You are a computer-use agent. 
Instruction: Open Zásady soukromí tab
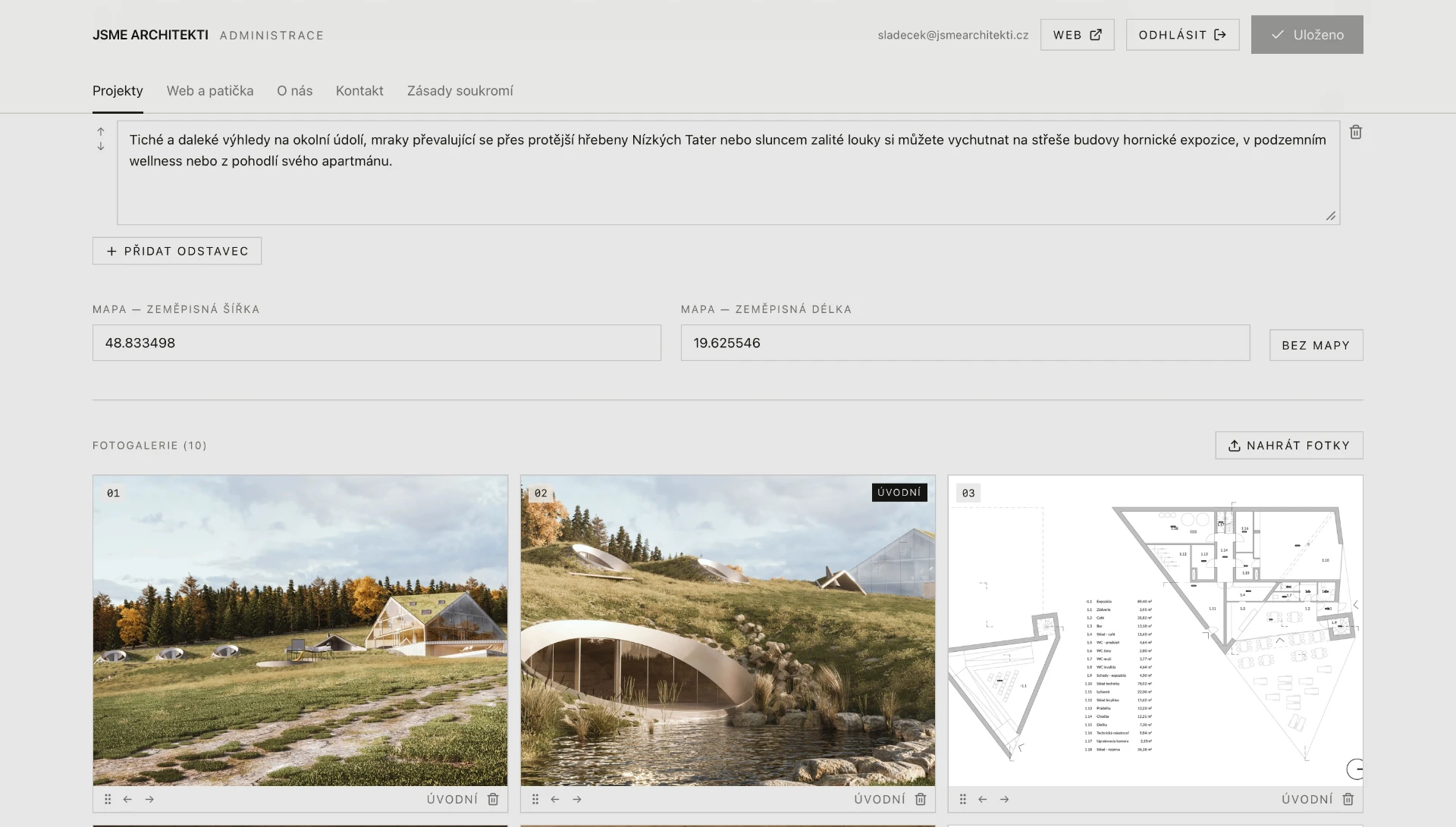[x=460, y=91]
